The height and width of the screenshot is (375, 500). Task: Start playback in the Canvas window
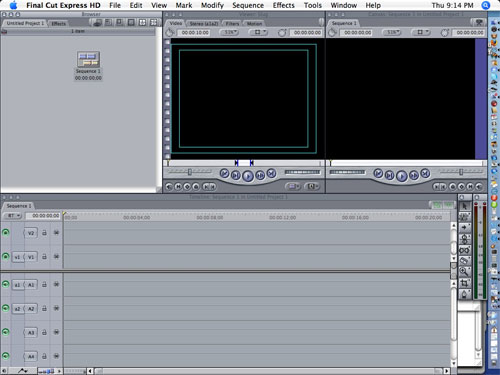point(402,176)
